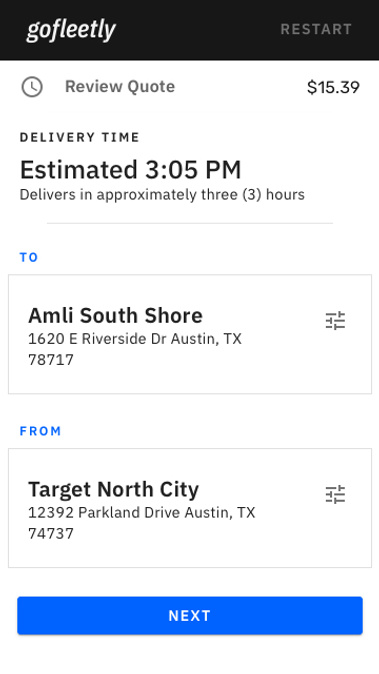Click the RESTART button in header
The width and height of the screenshot is (379, 674).
click(316, 29)
